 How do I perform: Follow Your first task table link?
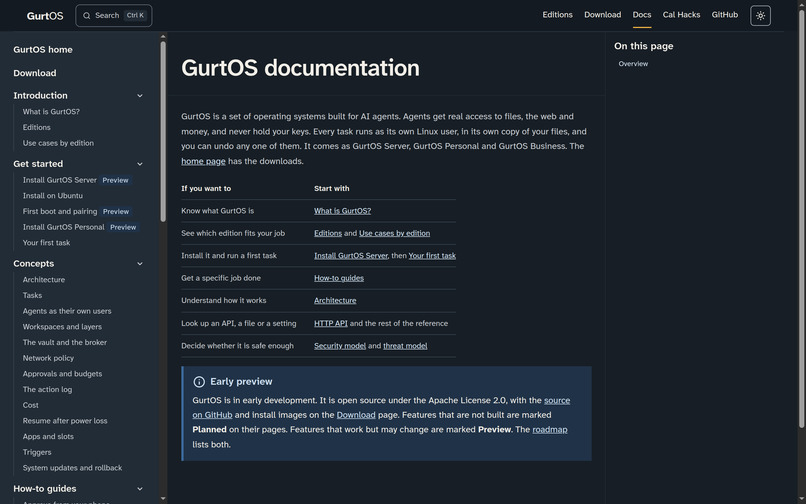pos(432,256)
